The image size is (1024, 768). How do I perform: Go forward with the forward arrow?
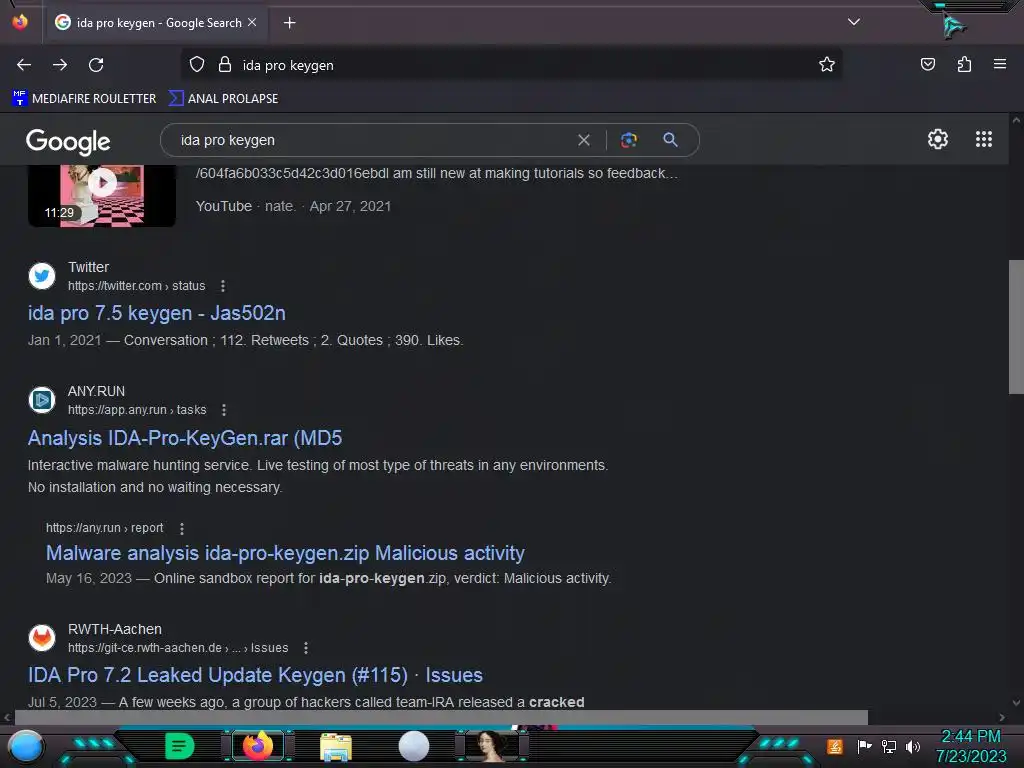coord(60,65)
